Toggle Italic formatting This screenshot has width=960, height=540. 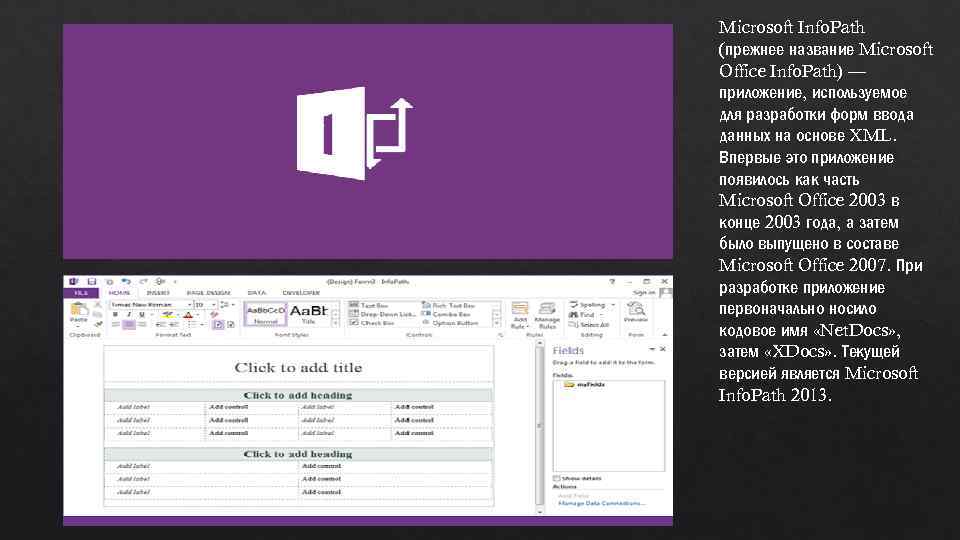point(129,314)
